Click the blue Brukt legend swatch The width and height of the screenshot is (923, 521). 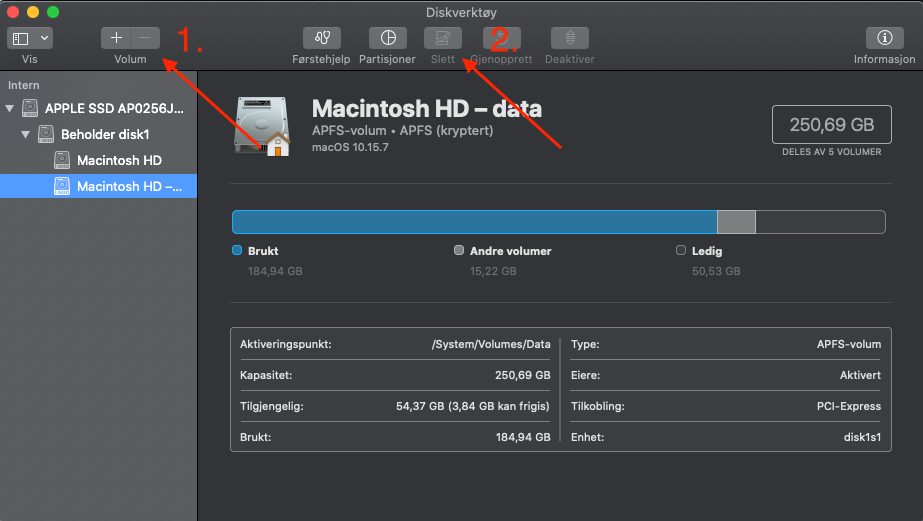[237, 250]
